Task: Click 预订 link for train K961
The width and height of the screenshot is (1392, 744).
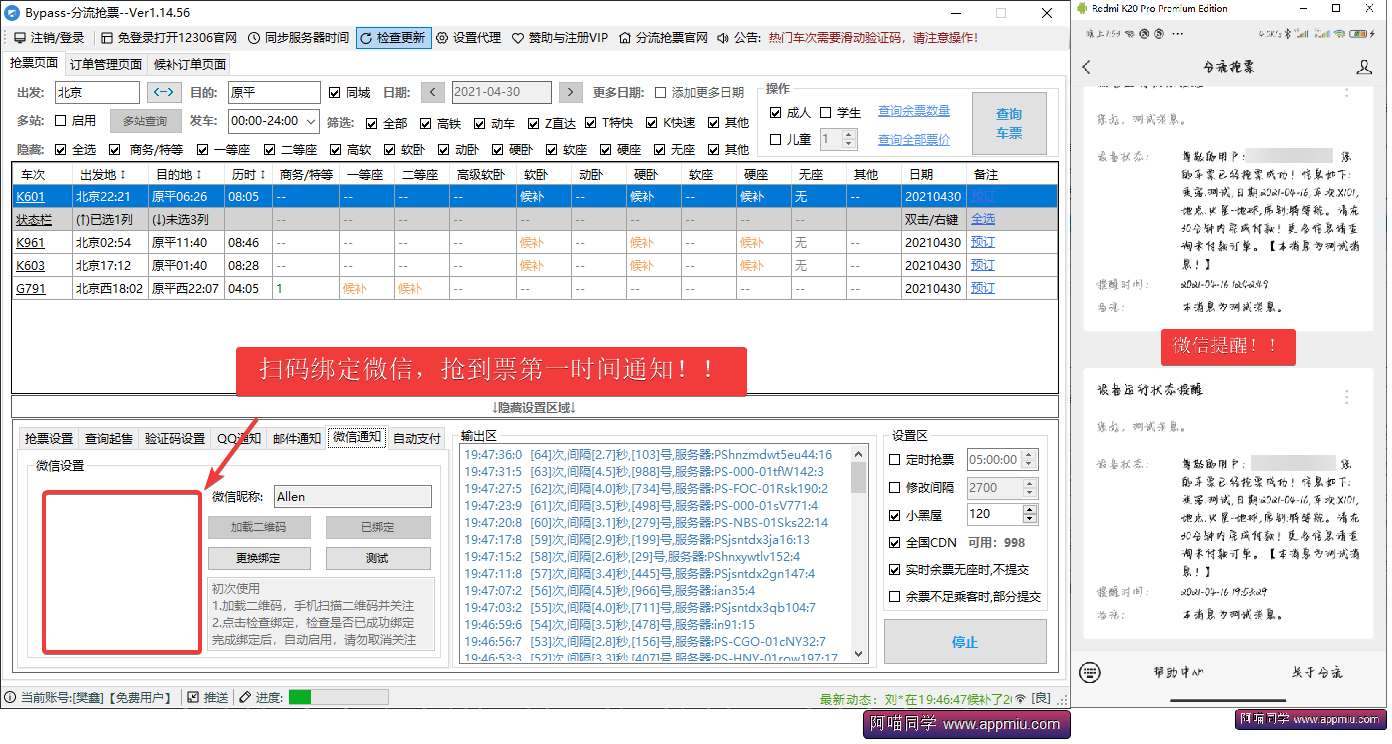Action: (x=983, y=242)
